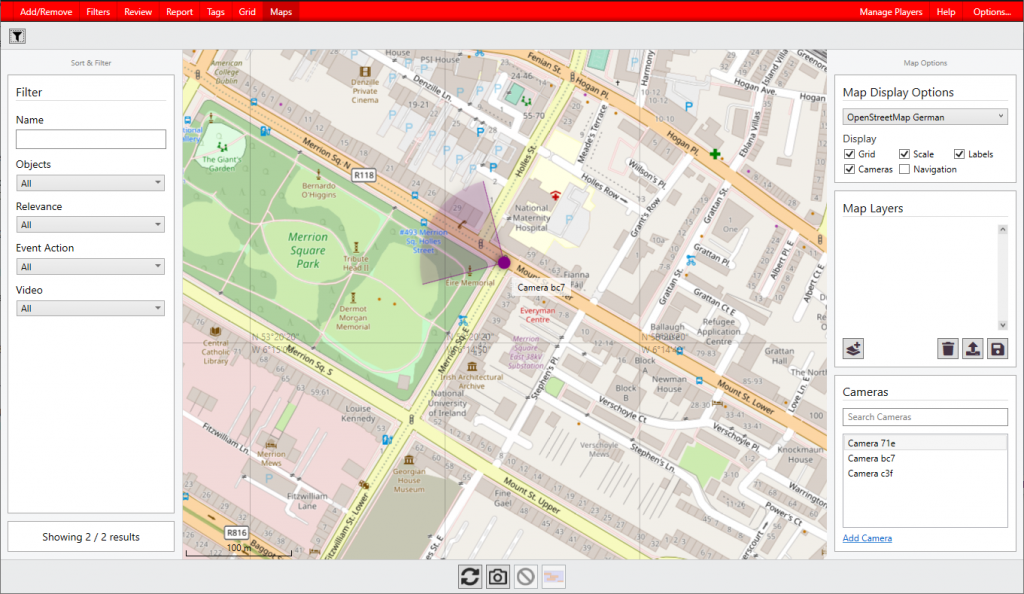Delete the map layer with the trash icon
This screenshot has height=594, width=1024.
pos(948,349)
